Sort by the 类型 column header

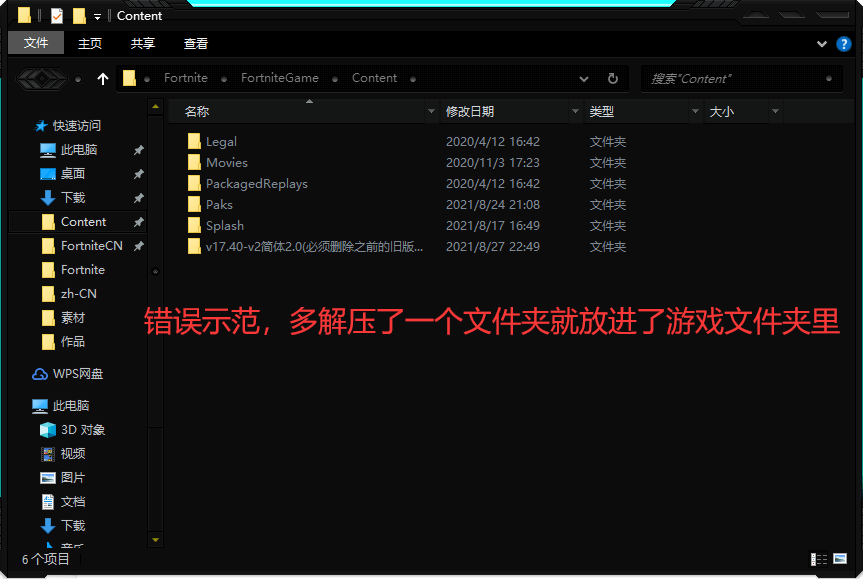[636, 112]
